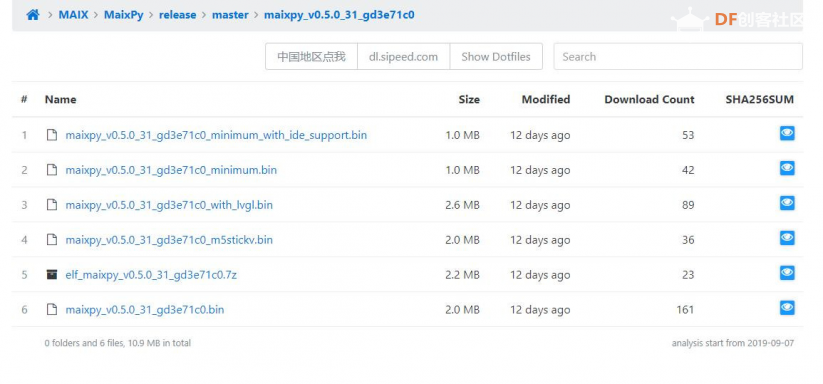The height and width of the screenshot is (384, 823).
Task: Click the 2.6 MB size cell
Action: tap(462, 205)
